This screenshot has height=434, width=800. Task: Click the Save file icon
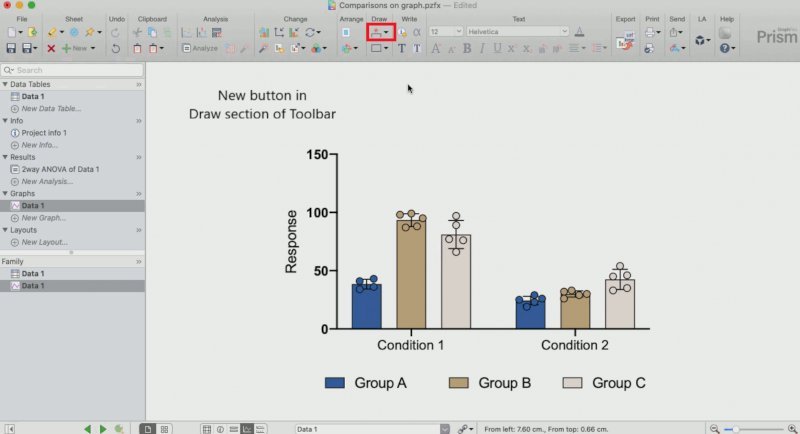pyautogui.click(x=11, y=48)
